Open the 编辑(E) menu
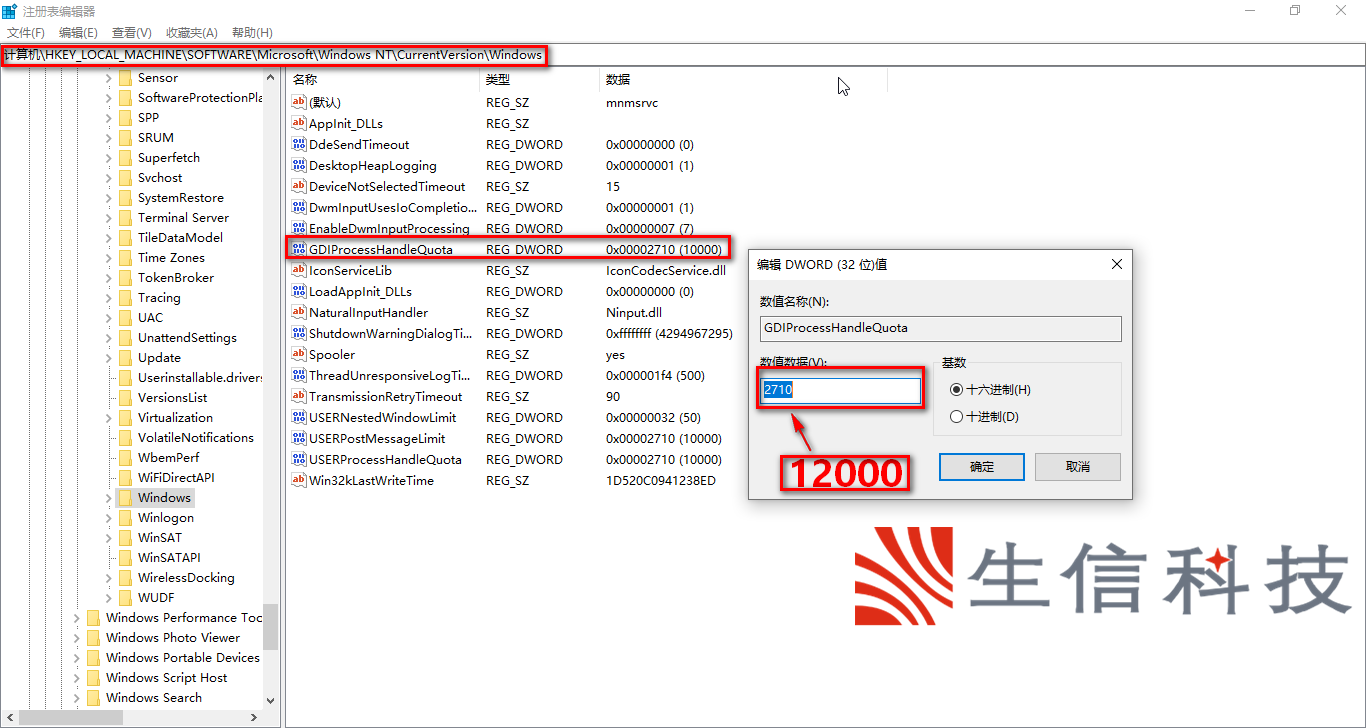 (77, 32)
